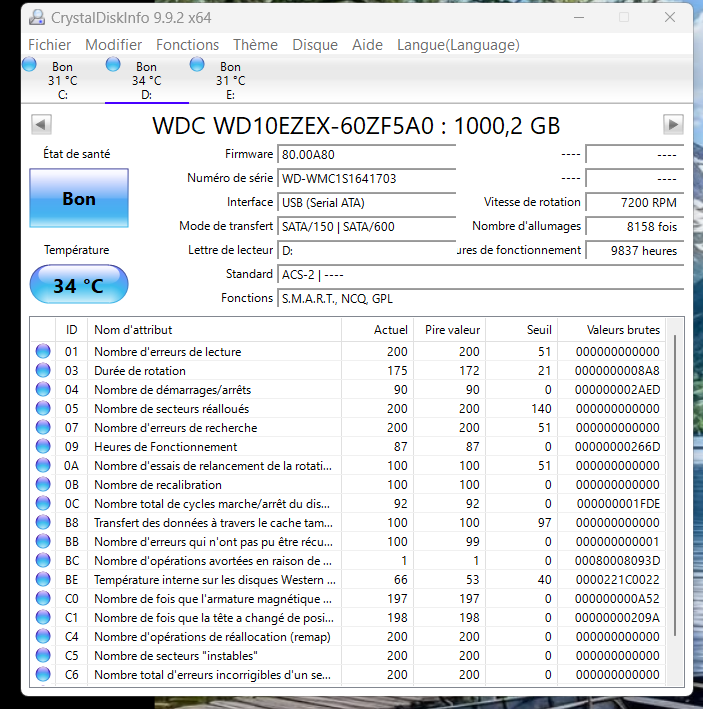The image size is (703, 709).
Task: Click the serial number field WD-WMC1S1641703
Action: point(367,179)
